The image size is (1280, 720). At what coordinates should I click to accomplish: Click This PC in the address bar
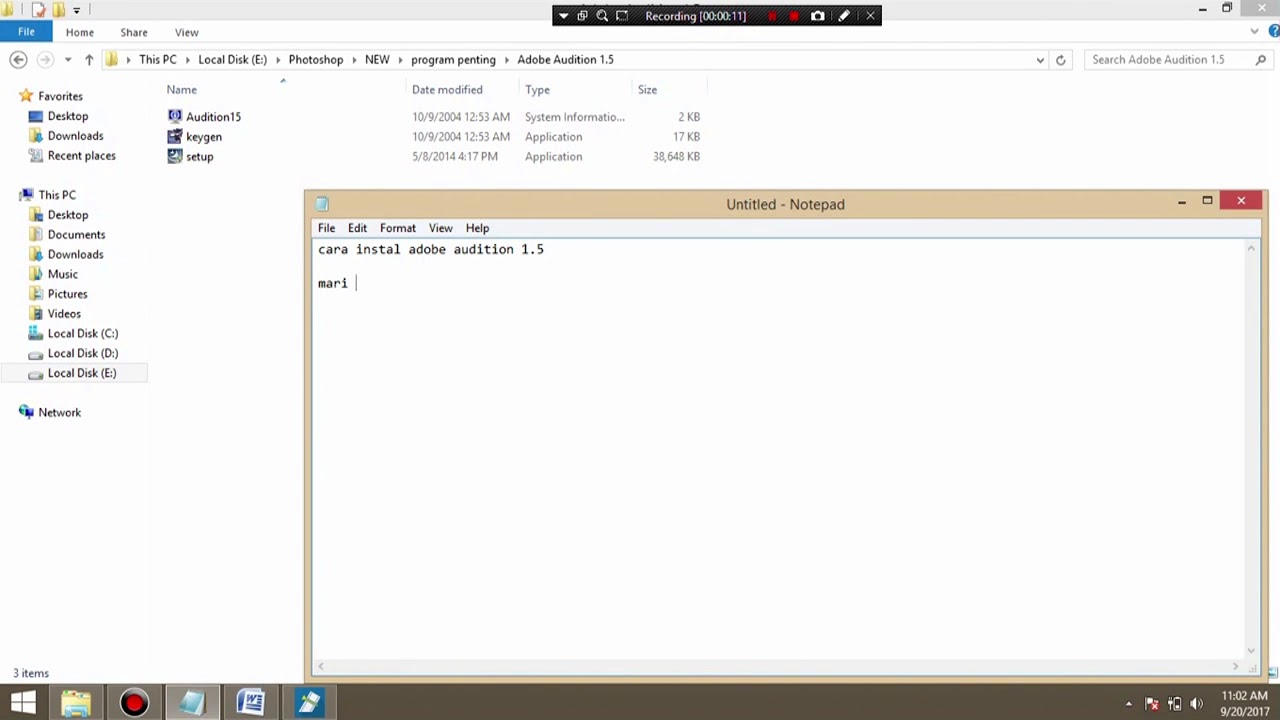coord(158,60)
